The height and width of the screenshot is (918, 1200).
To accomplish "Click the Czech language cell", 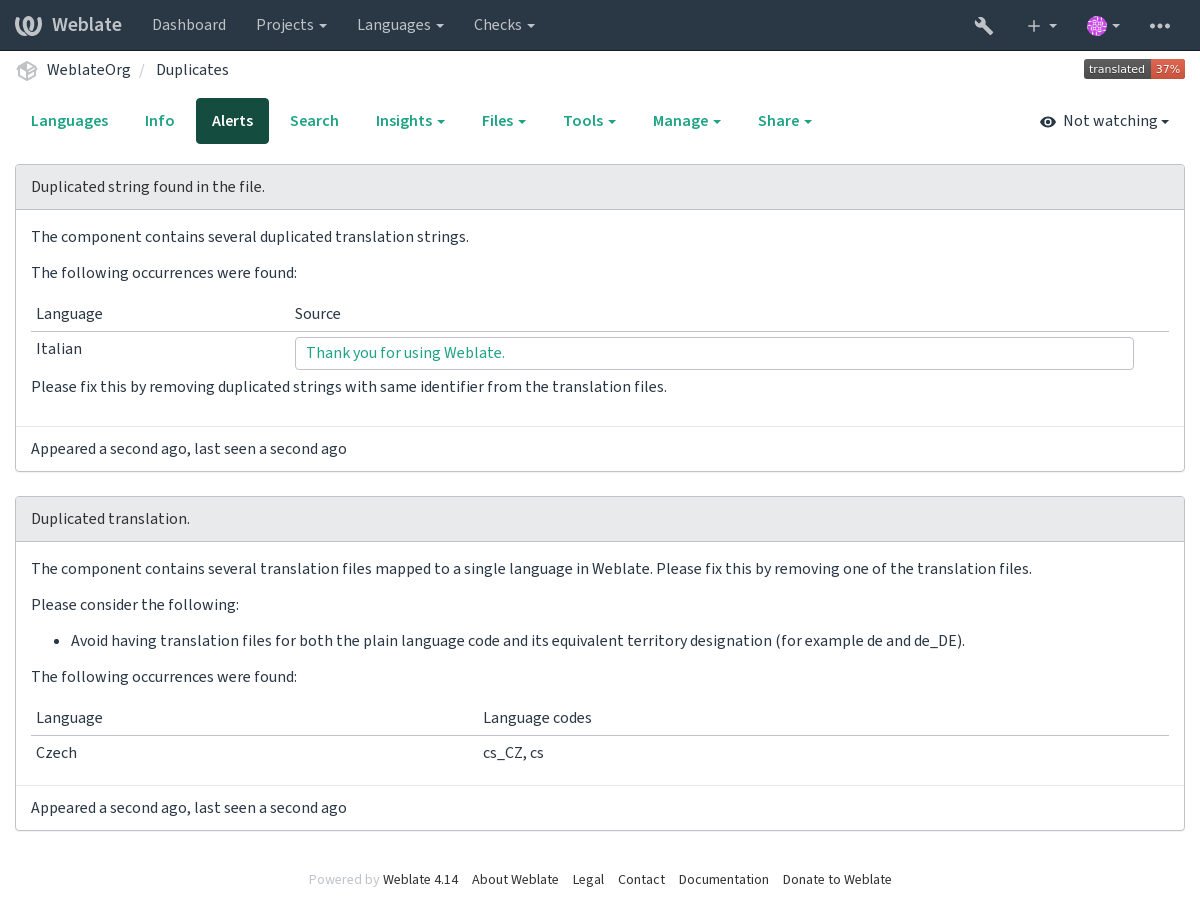I will 56,753.
